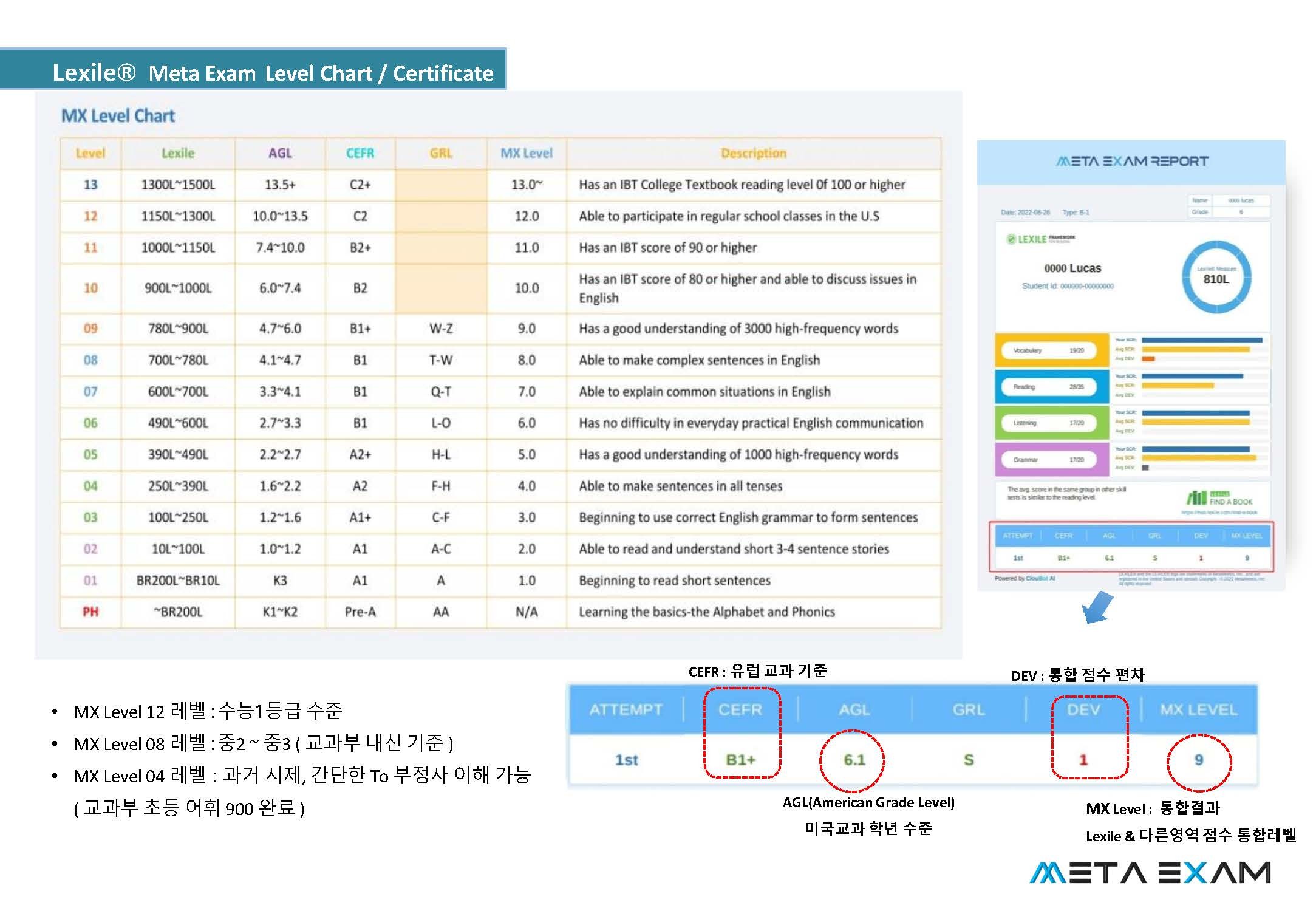Select the yellow Vocabulary 19/20 score card

(x=1051, y=350)
